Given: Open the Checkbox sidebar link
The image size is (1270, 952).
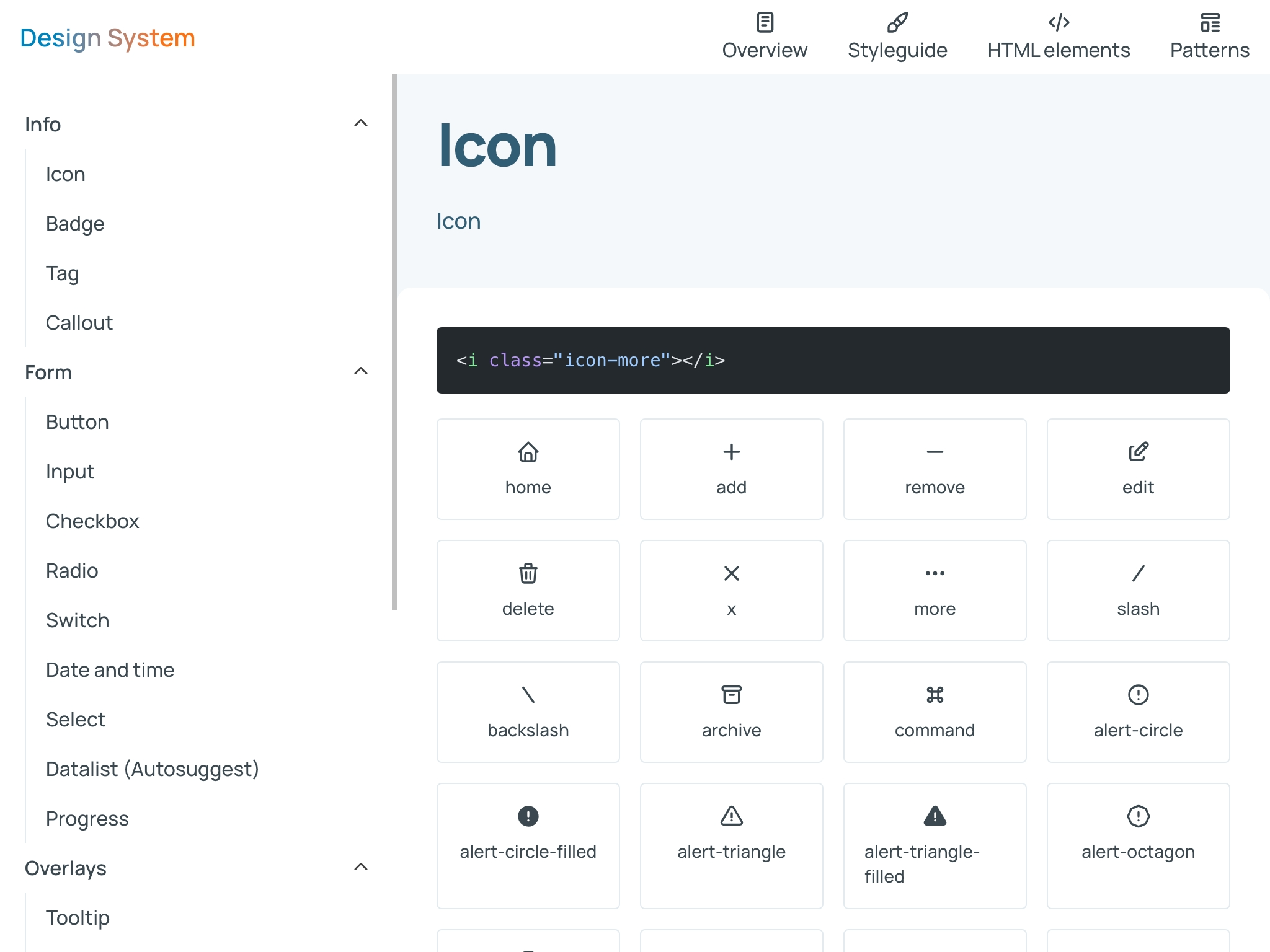Looking at the screenshot, I should (x=92, y=521).
